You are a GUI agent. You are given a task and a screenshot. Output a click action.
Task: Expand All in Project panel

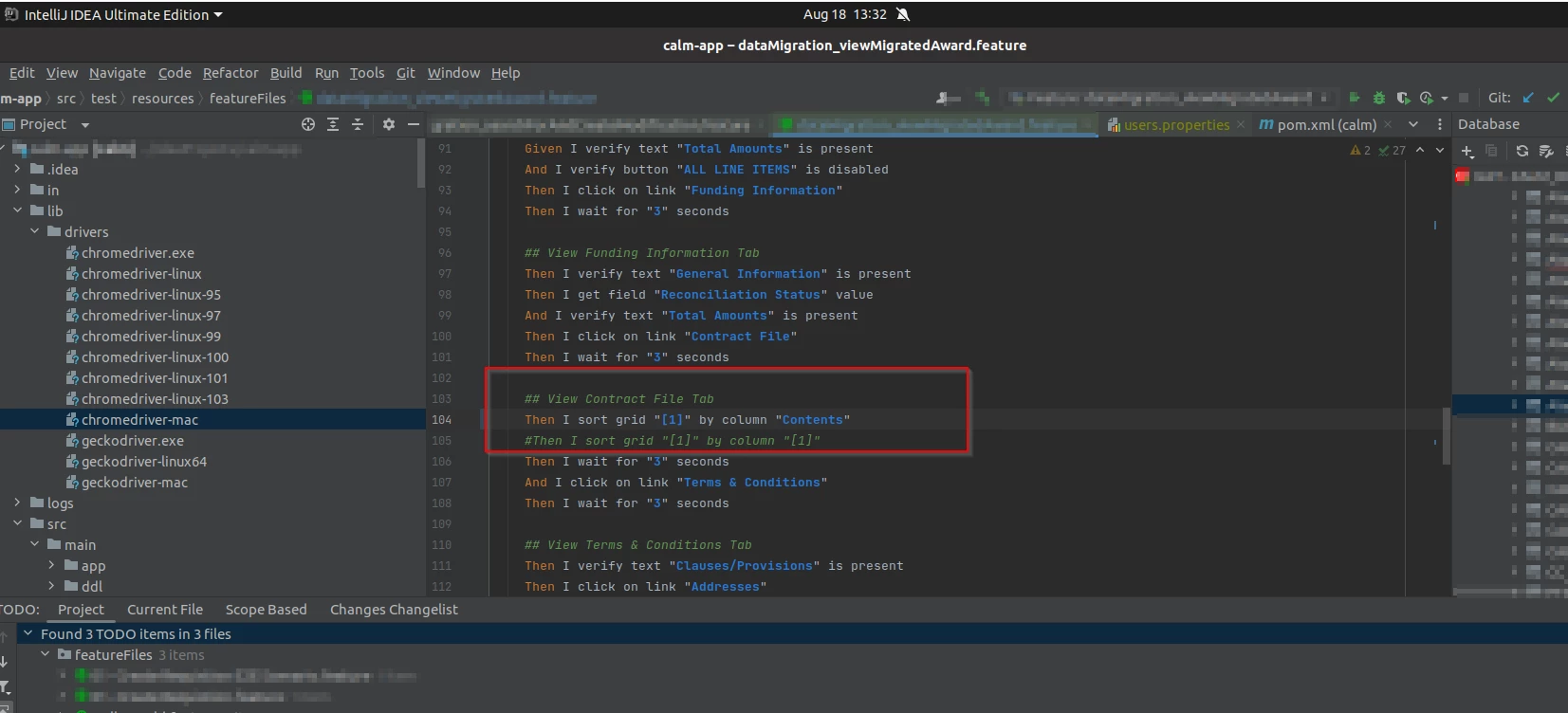[333, 124]
